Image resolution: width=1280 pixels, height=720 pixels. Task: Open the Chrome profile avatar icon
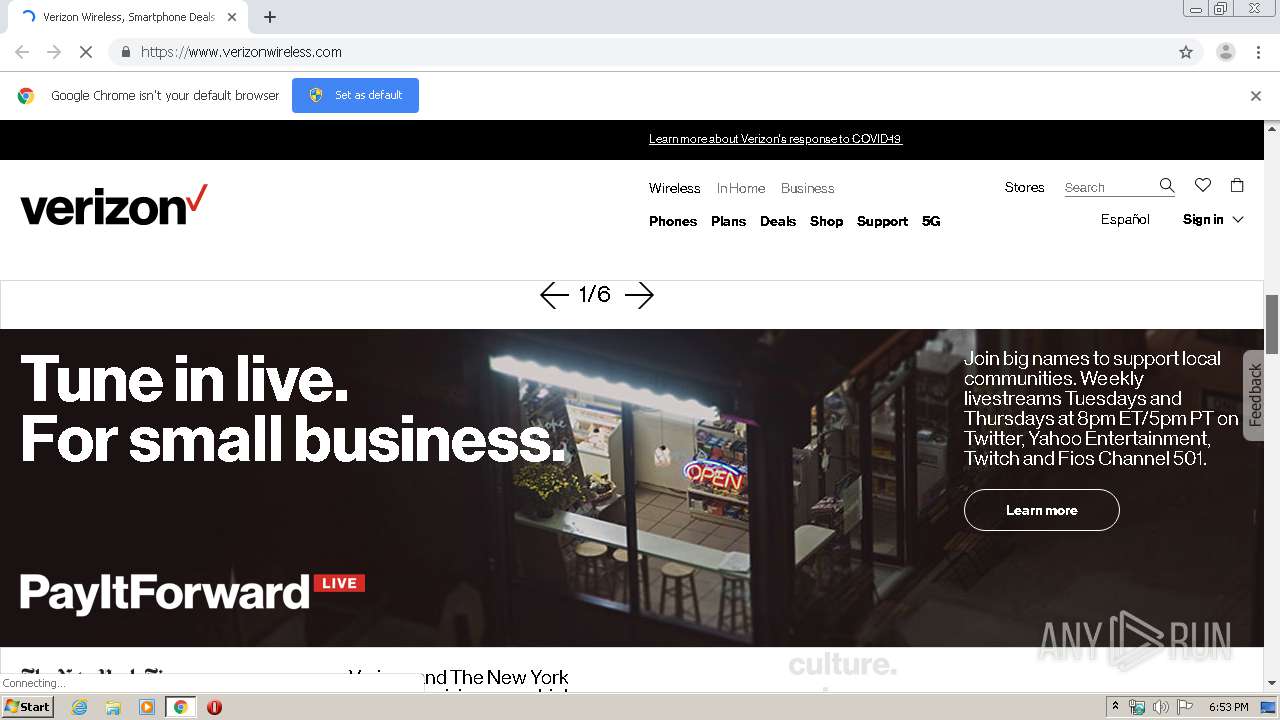[1225, 52]
